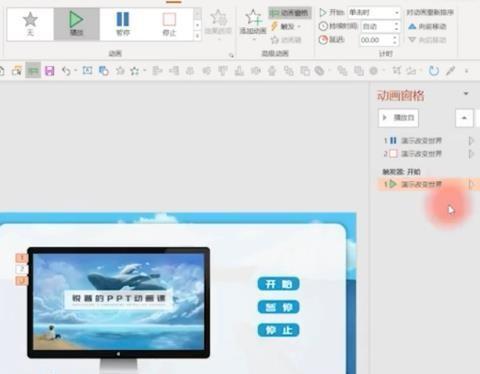
Task: Click the blue 暂停 button on slide
Action: click(278, 307)
